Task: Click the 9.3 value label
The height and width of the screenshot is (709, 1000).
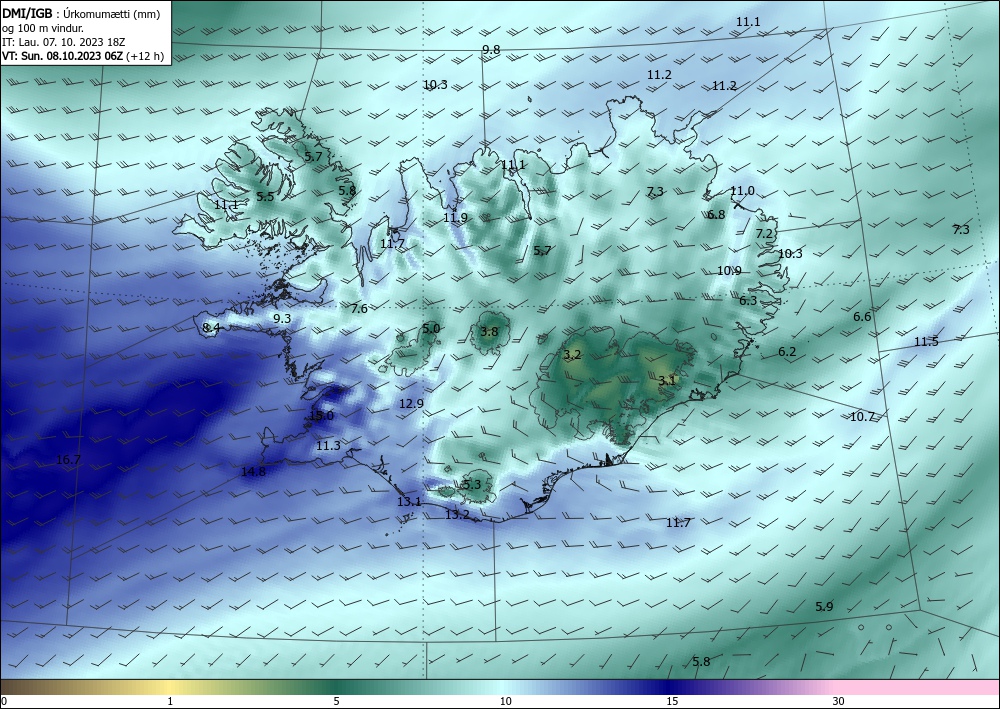Action: [282, 319]
